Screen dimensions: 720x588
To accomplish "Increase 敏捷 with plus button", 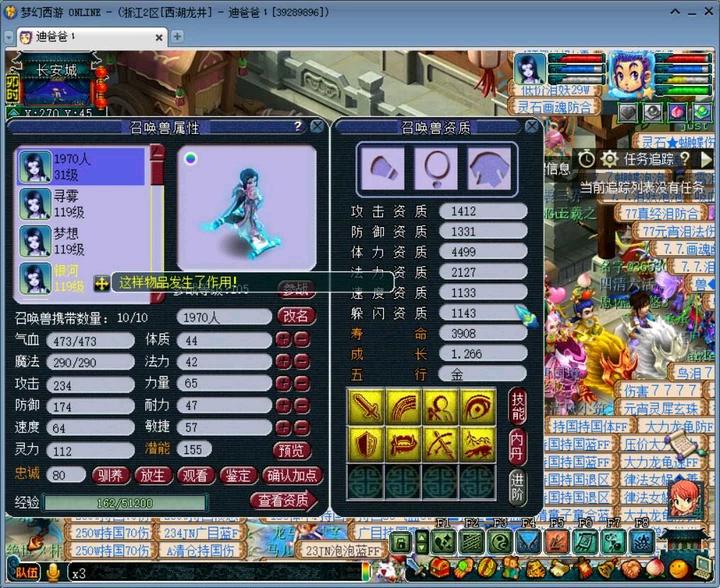I will click(283, 427).
